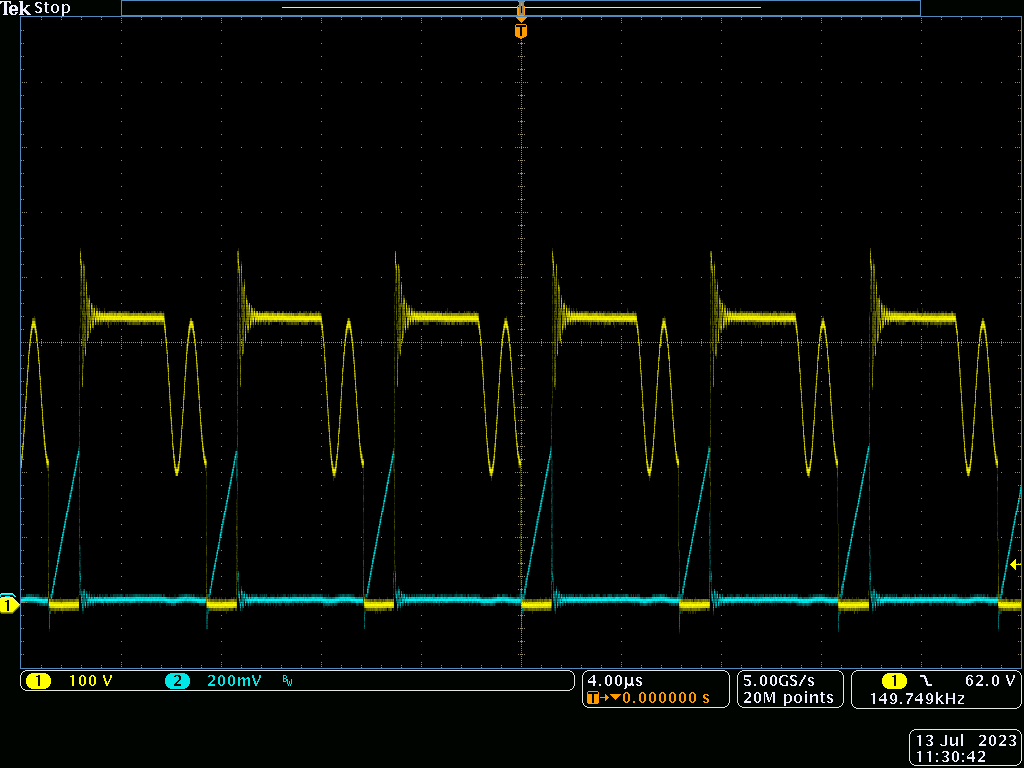Toggle acquisition by clicking the Stop indicator
The image size is (1024, 768).
coord(54,7)
